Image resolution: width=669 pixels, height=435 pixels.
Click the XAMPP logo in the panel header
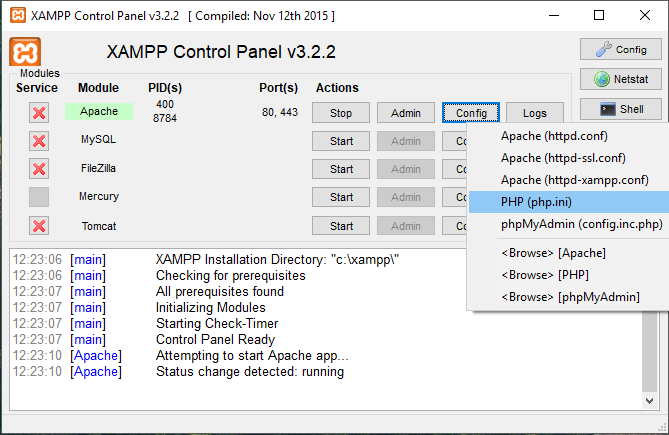[25, 52]
